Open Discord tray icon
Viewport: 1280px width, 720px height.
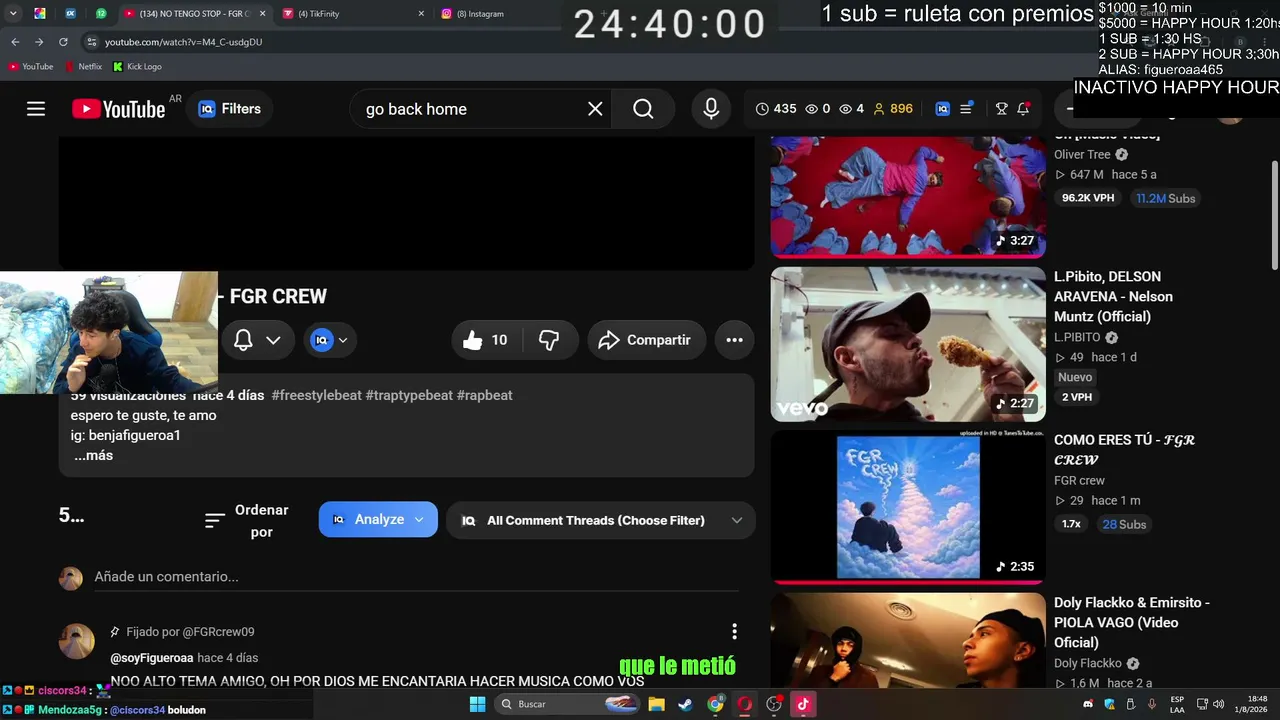1088,704
